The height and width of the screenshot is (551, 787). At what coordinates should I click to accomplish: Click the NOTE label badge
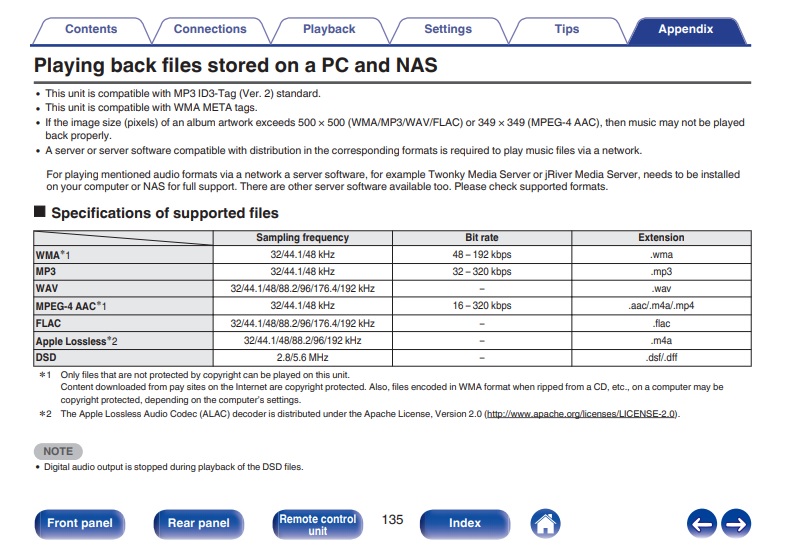pyautogui.click(x=58, y=451)
